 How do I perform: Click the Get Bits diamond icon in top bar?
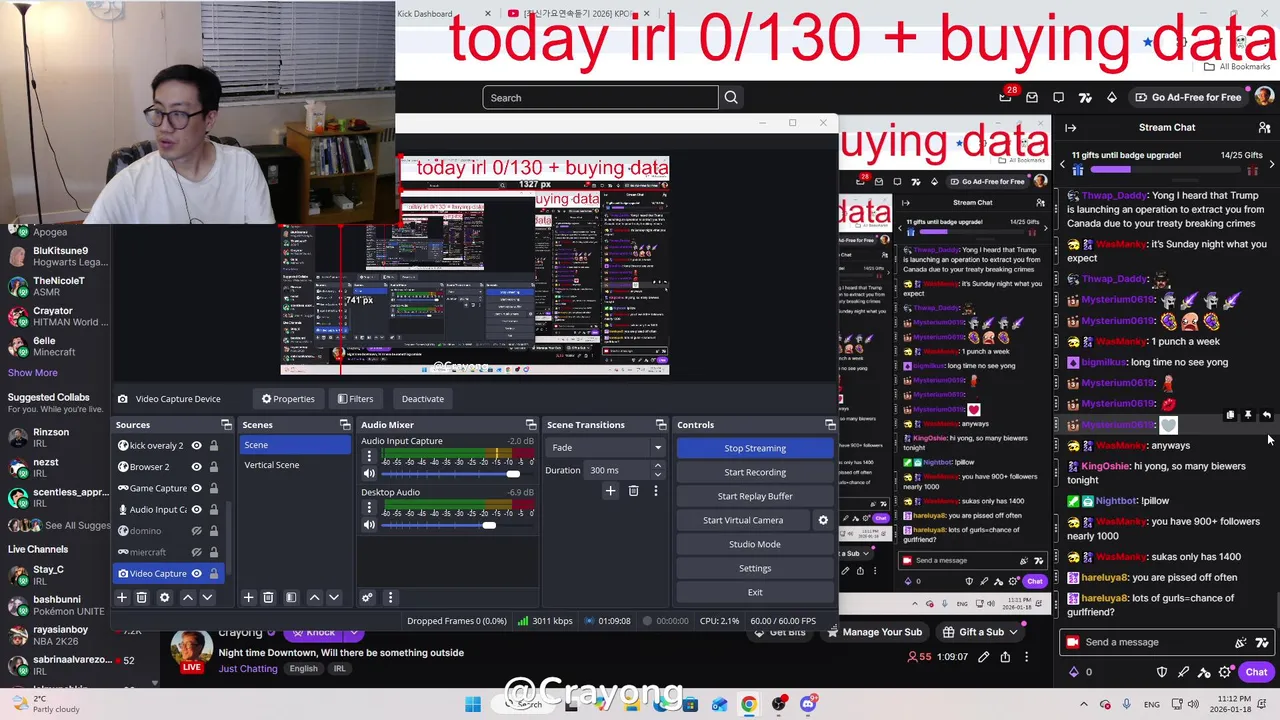click(1111, 97)
